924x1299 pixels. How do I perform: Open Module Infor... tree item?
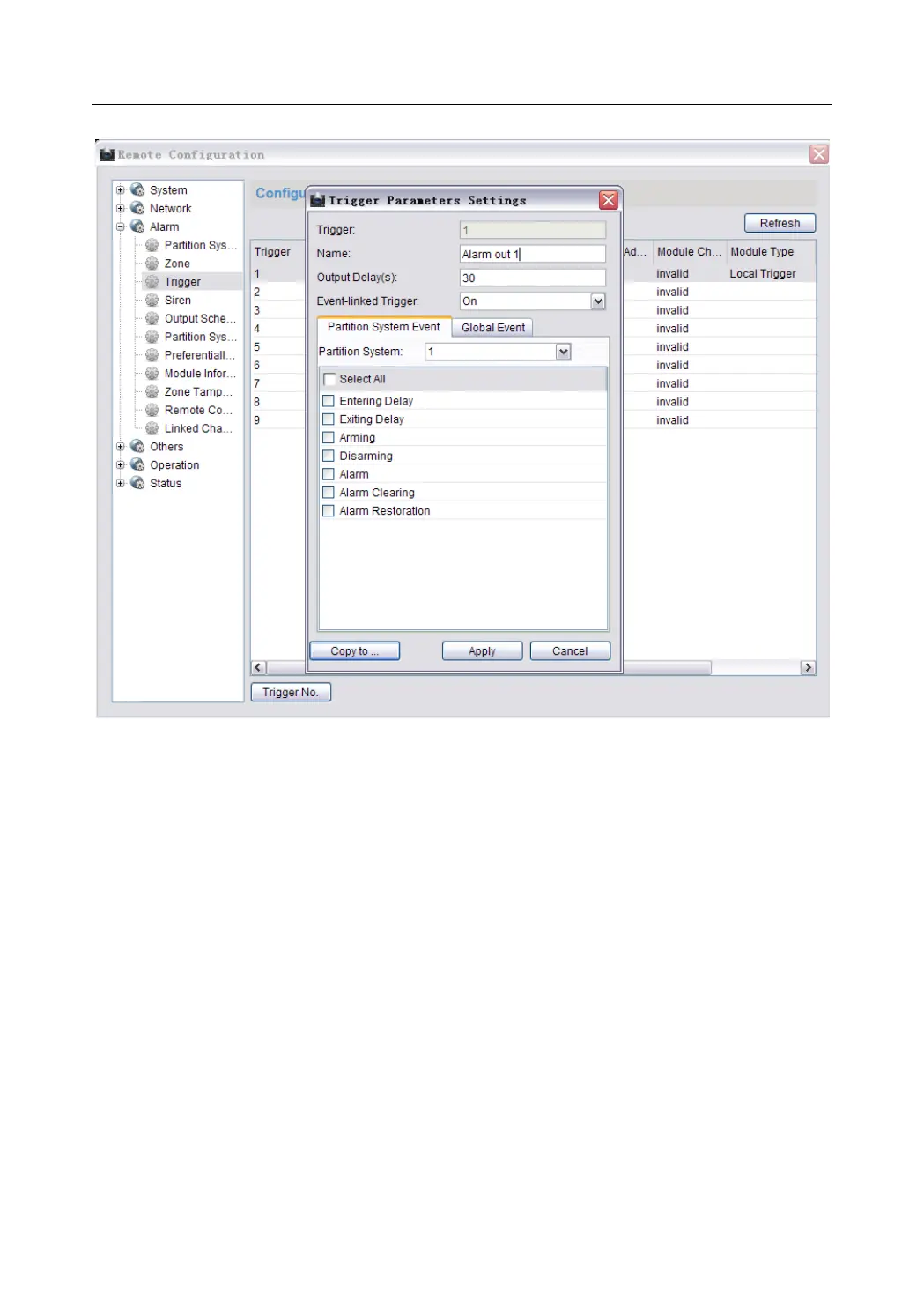(200, 374)
